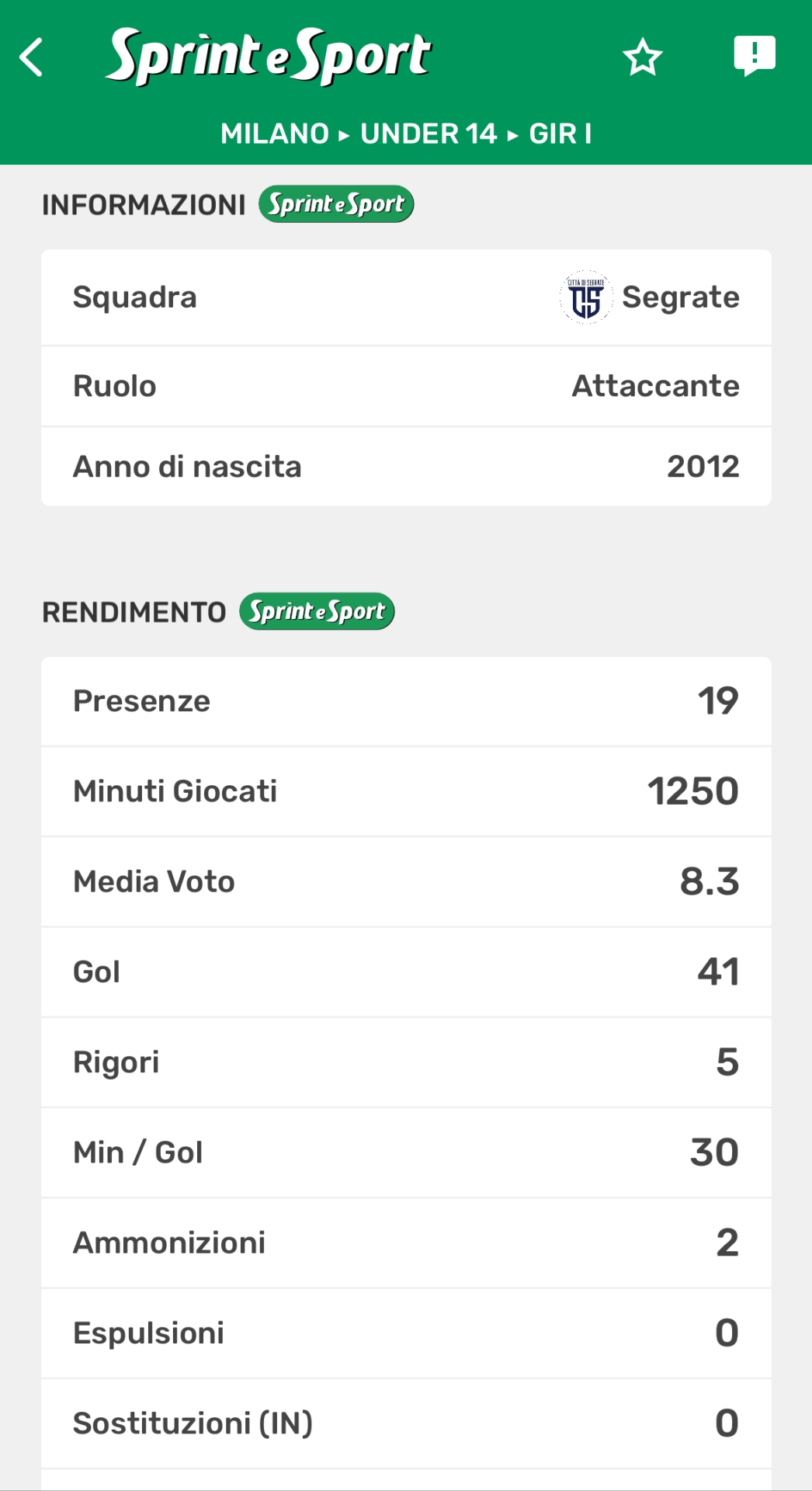Tap the Sostituzioni (IN) stat row
The image size is (812, 1491).
(x=406, y=1423)
